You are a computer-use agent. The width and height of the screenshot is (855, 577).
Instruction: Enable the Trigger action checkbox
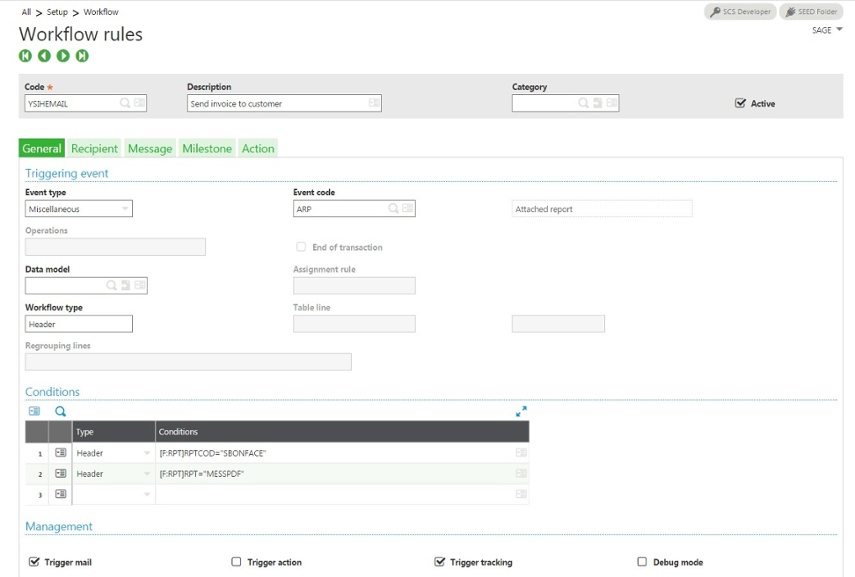tap(236, 561)
